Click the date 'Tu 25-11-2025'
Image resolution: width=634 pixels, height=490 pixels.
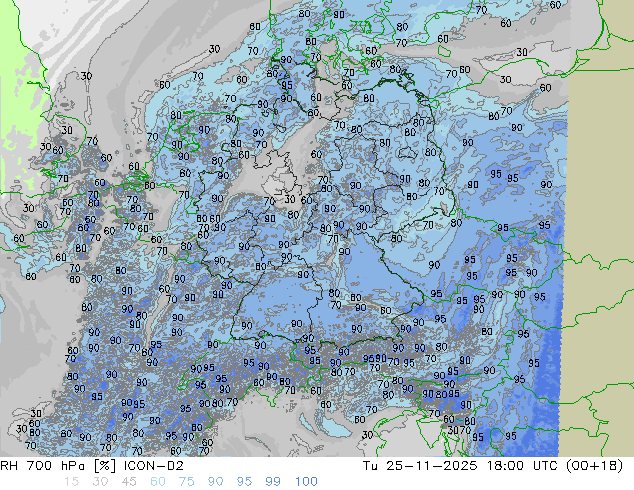(x=420, y=466)
